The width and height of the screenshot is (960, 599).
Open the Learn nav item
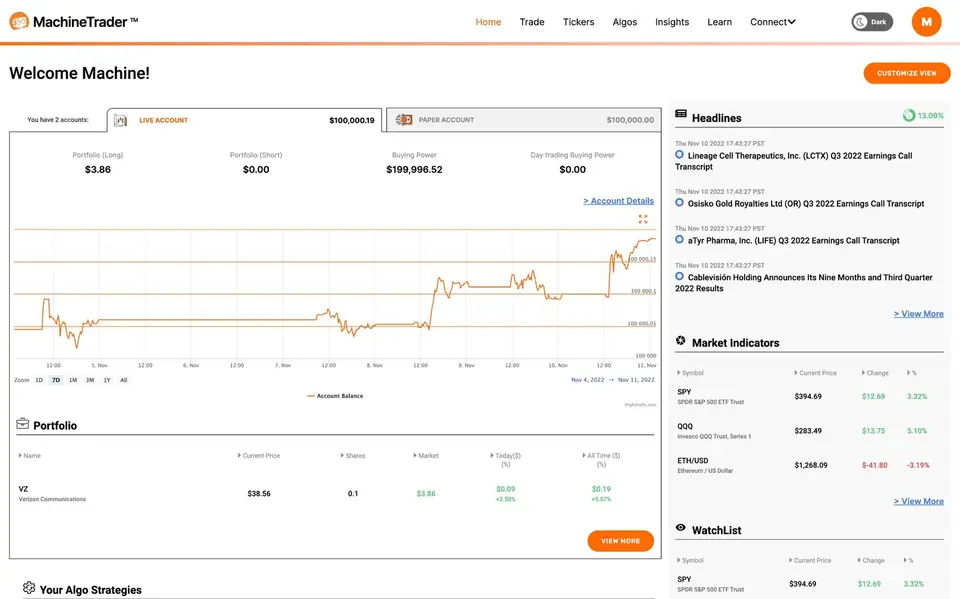719,22
